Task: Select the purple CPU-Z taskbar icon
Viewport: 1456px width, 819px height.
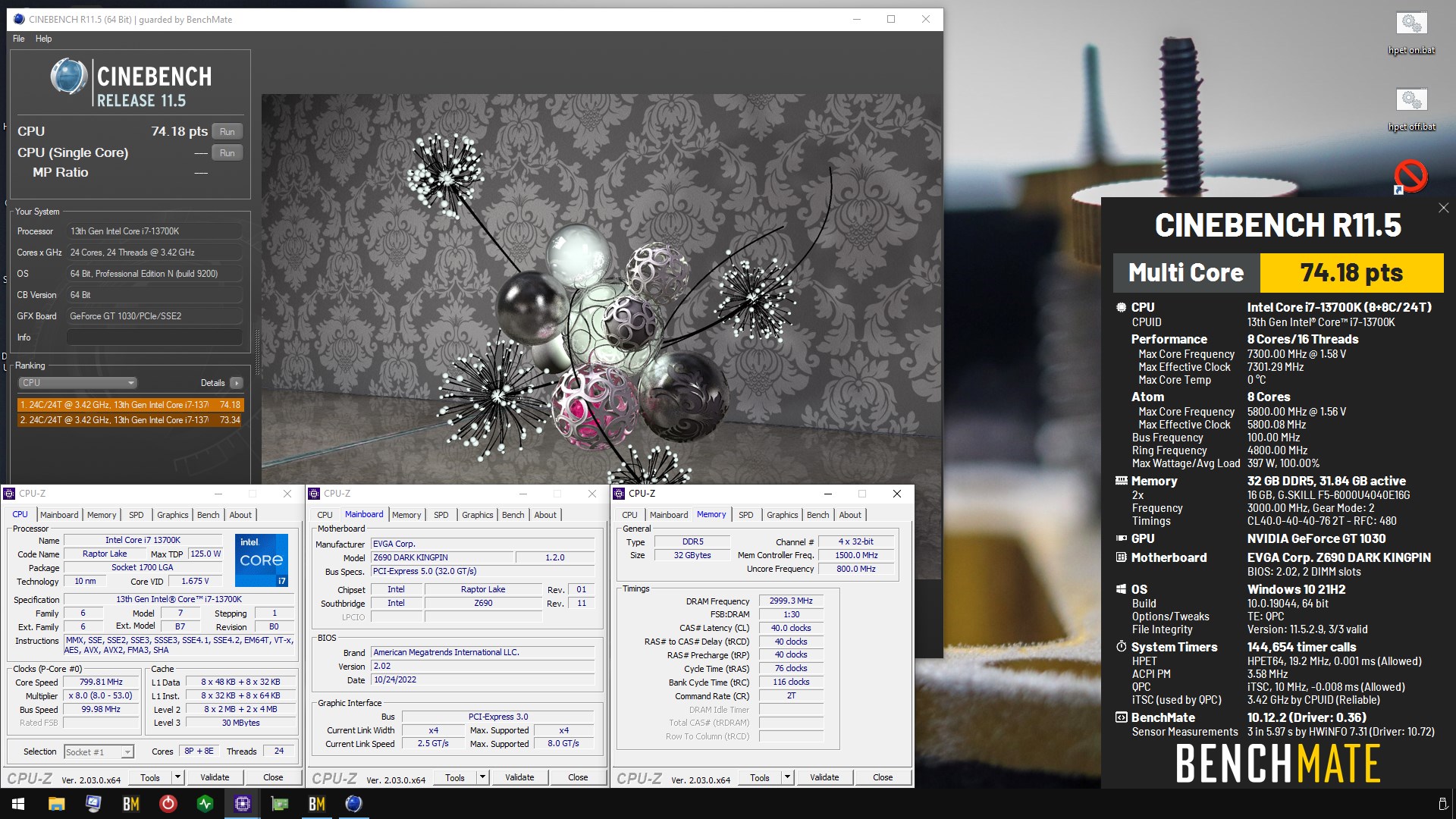Action: point(242,804)
